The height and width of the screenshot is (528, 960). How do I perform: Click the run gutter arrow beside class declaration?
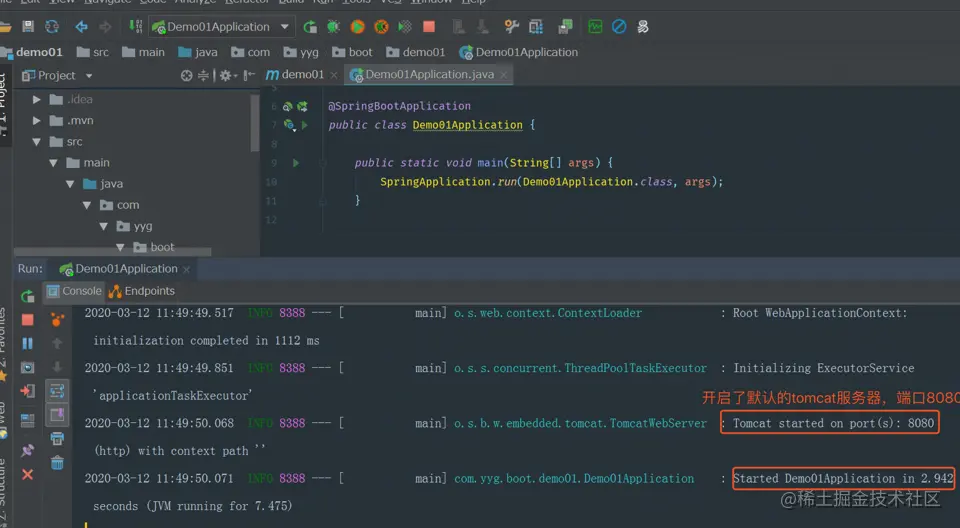pyautogui.click(x=304, y=125)
